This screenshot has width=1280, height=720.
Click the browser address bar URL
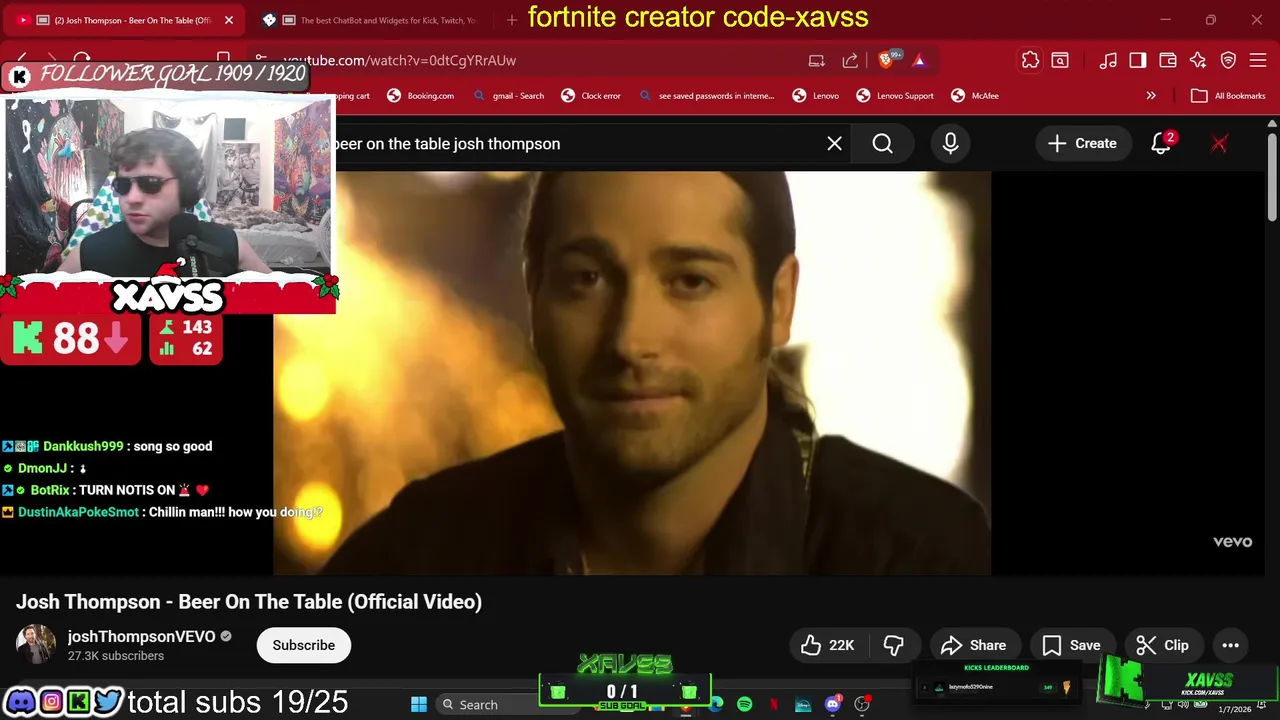pyautogui.click(x=400, y=60)
